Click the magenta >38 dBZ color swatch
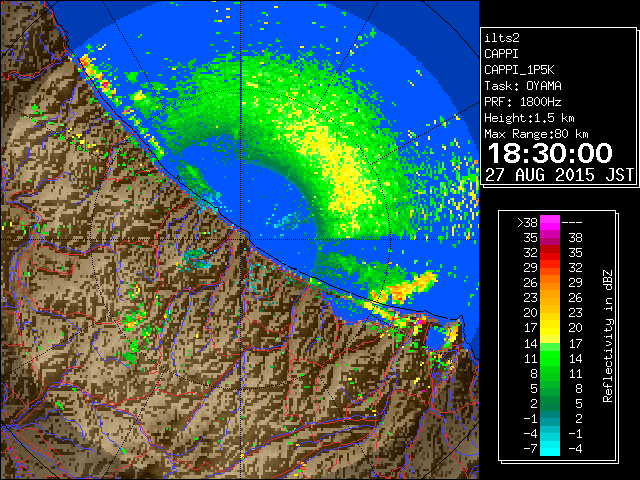The height and width of the screenshot is (480, 640). (x=550, y=222)
